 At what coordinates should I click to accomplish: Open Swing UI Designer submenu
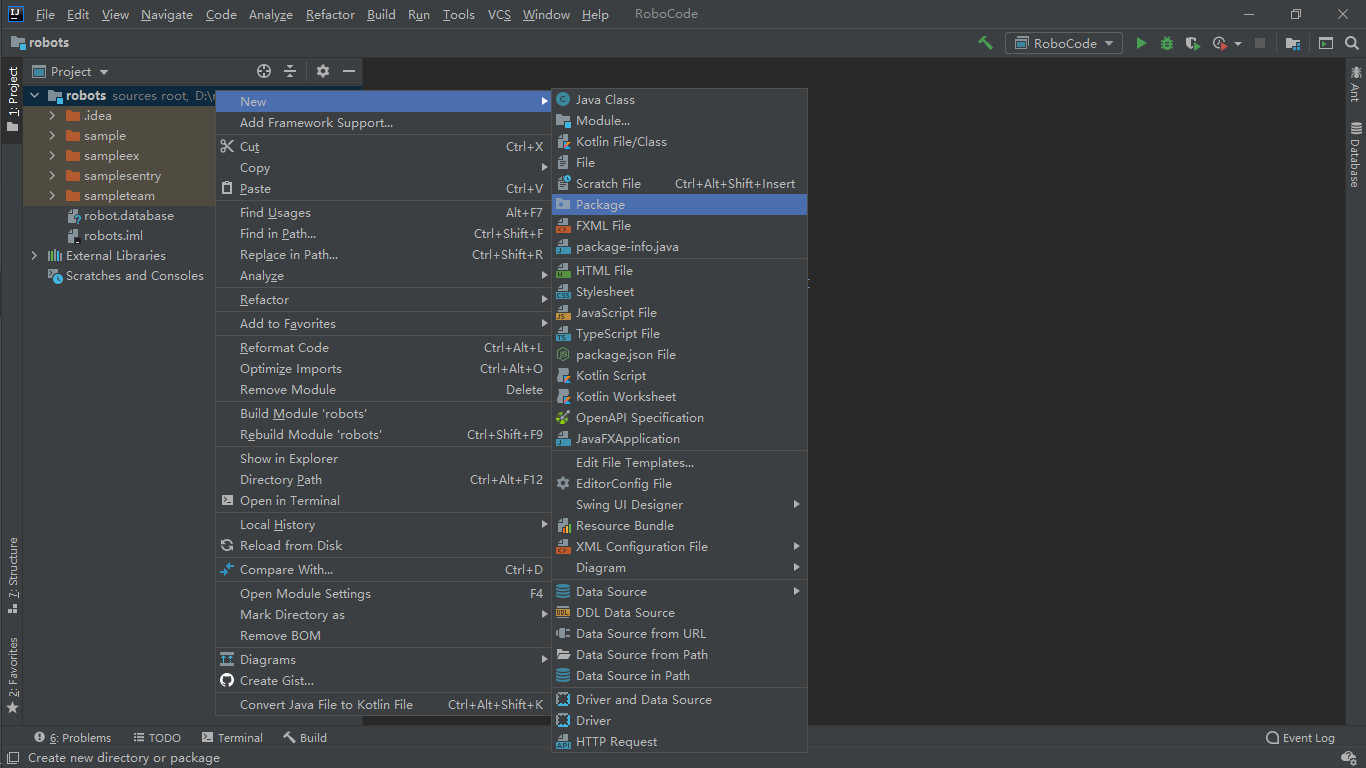[679, 505]
